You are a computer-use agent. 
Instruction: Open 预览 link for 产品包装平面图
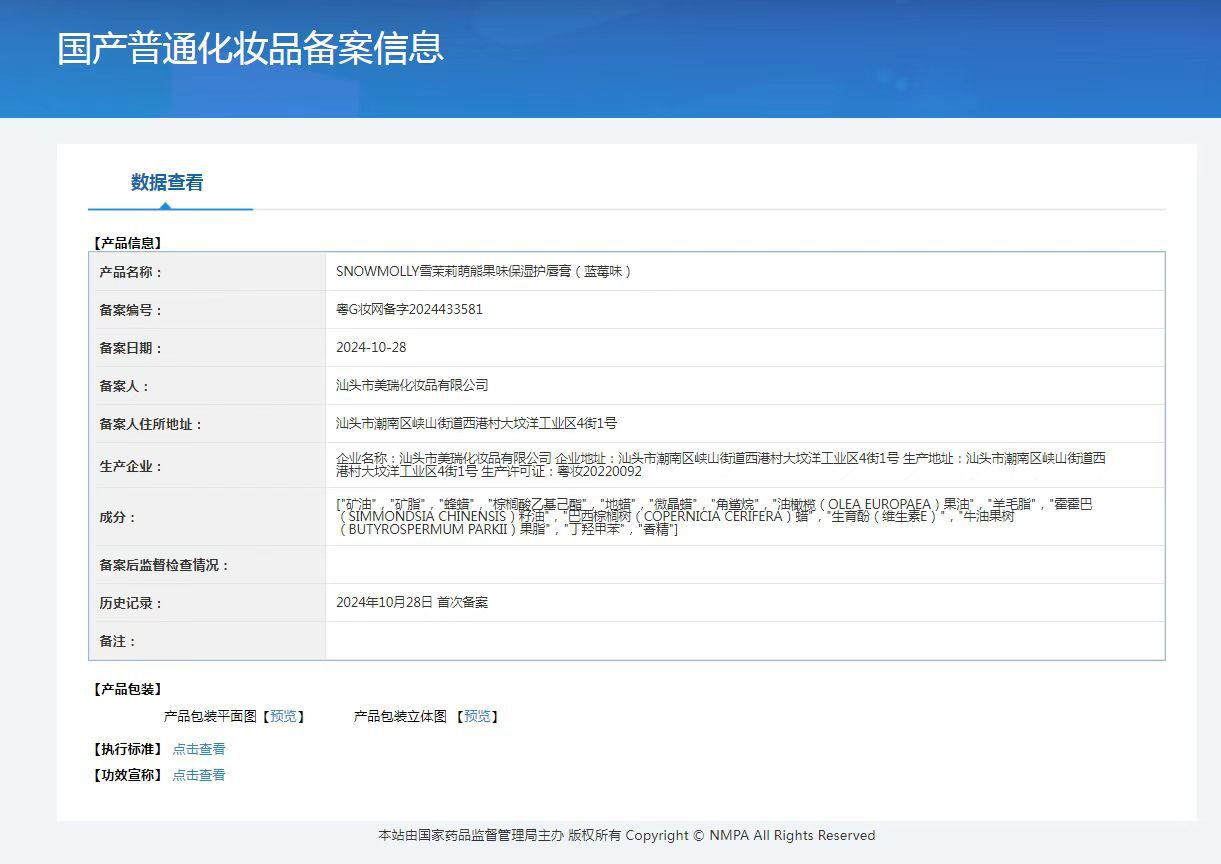coord(283,716)
